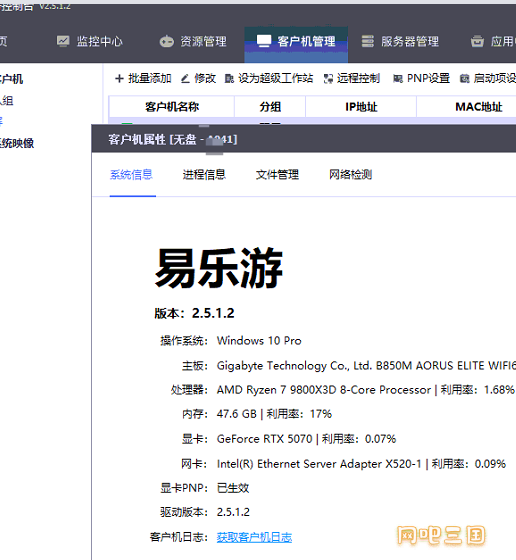Click the text Windows 10 Pro
Image resolution: width=516 pixels, height=560 pixels.
click(x=259, y=341)
